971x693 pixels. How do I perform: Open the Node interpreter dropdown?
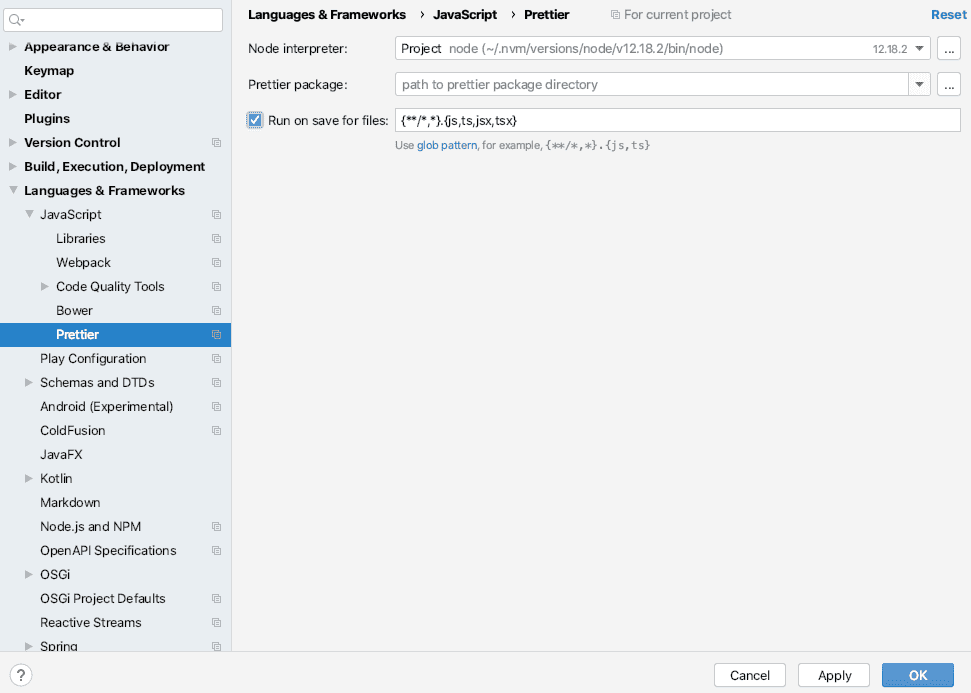coord(920,48)
